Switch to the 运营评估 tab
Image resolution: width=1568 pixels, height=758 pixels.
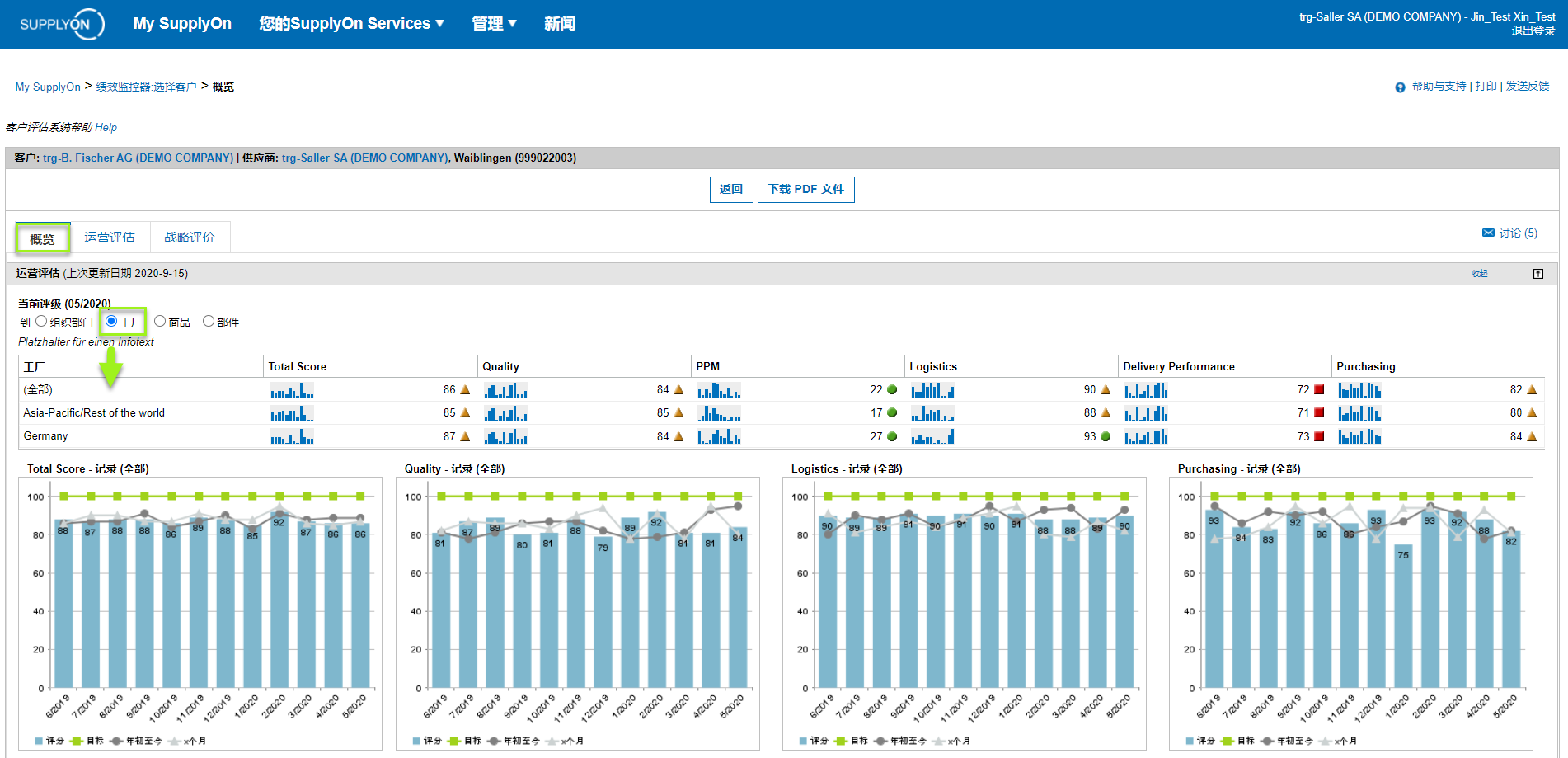[109, 238]
